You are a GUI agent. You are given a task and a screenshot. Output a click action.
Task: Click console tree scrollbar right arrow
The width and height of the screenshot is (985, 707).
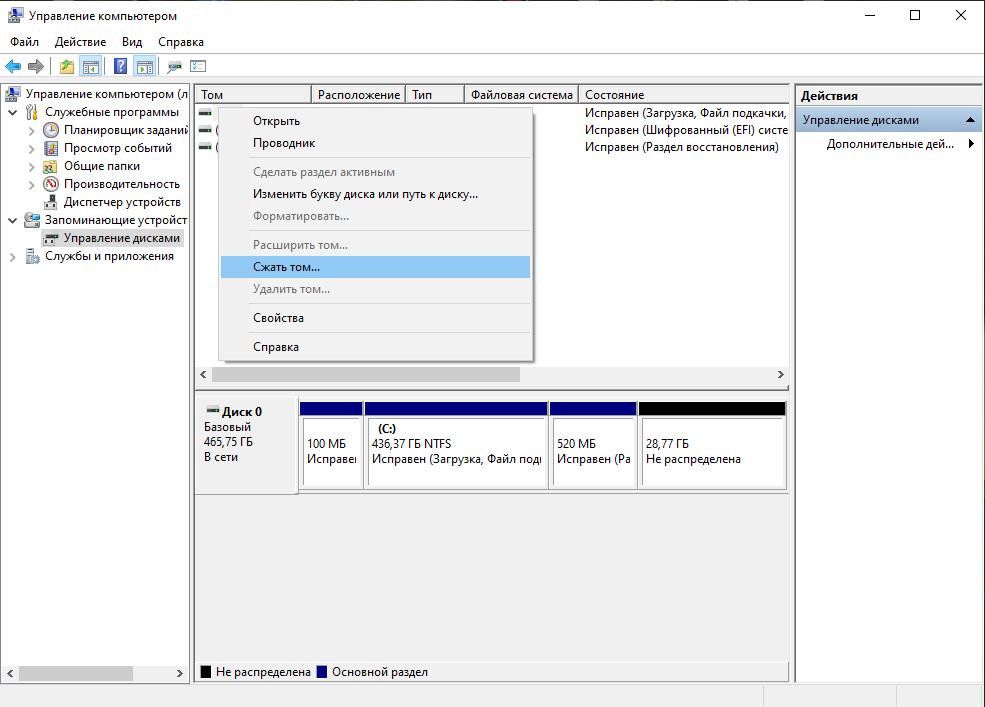(180, 674)
